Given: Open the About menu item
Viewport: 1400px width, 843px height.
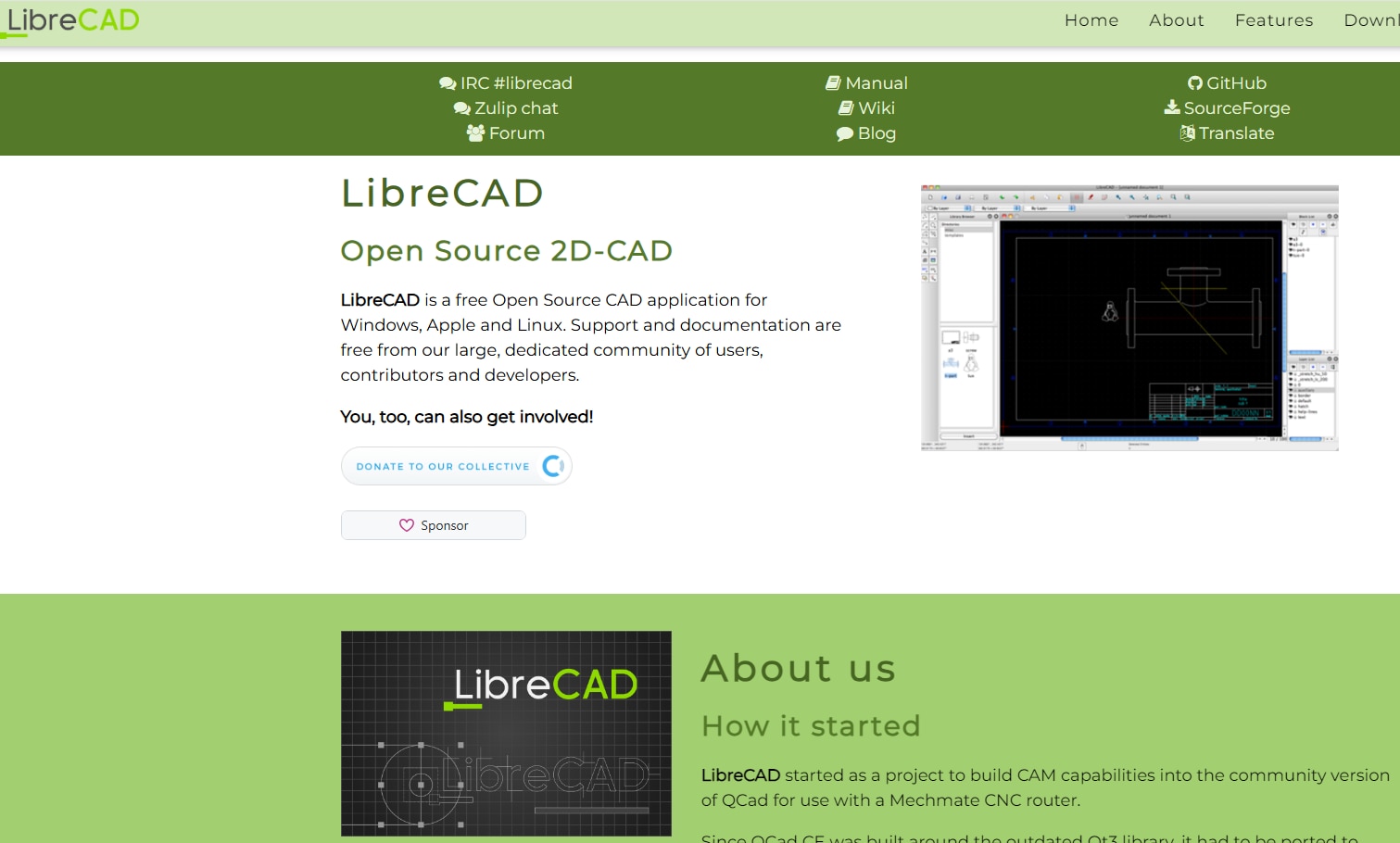Looking at the screenshot, I should coord(1177,20).
